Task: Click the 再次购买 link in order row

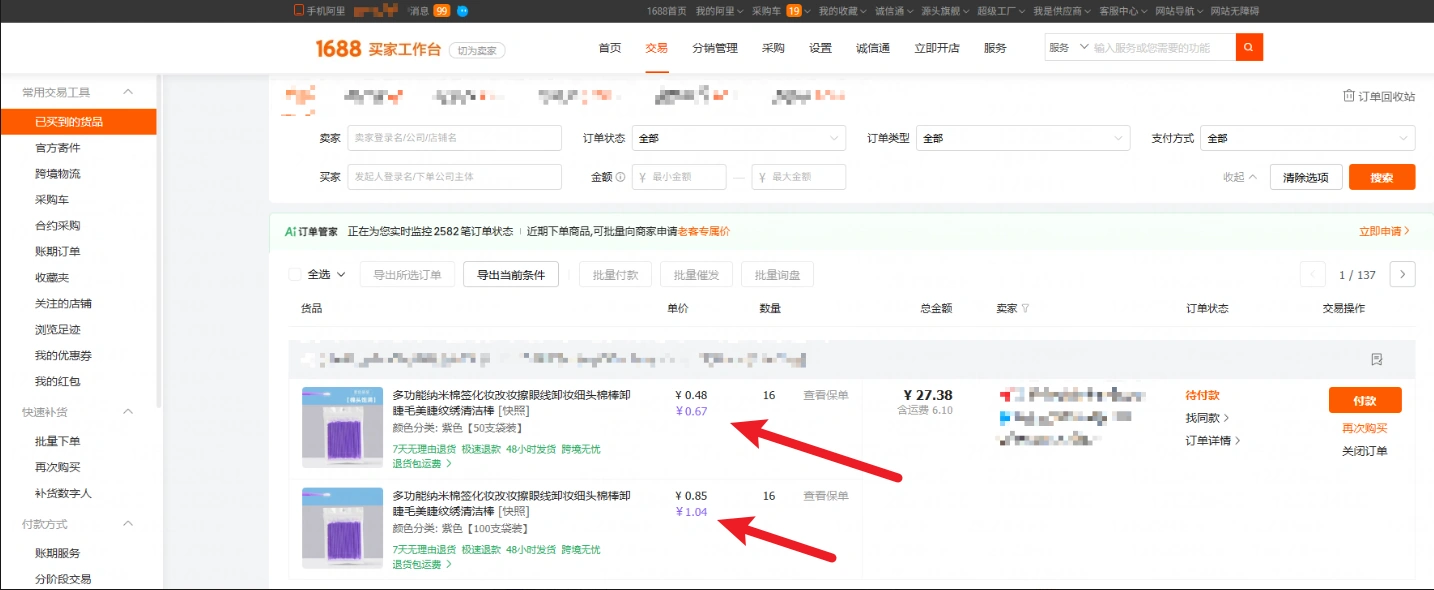Action: coord(1365,428)
